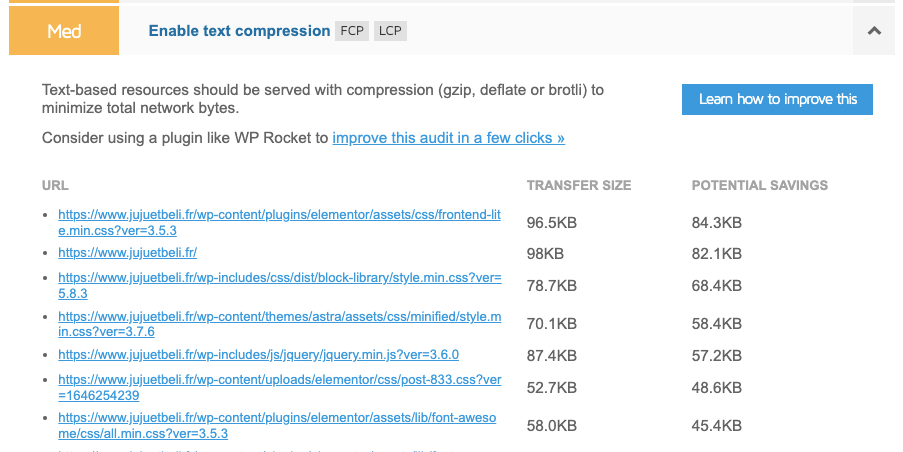Click the FCP metric tag
The width and height of the screenshot is (903, 452).
point(352,31)
